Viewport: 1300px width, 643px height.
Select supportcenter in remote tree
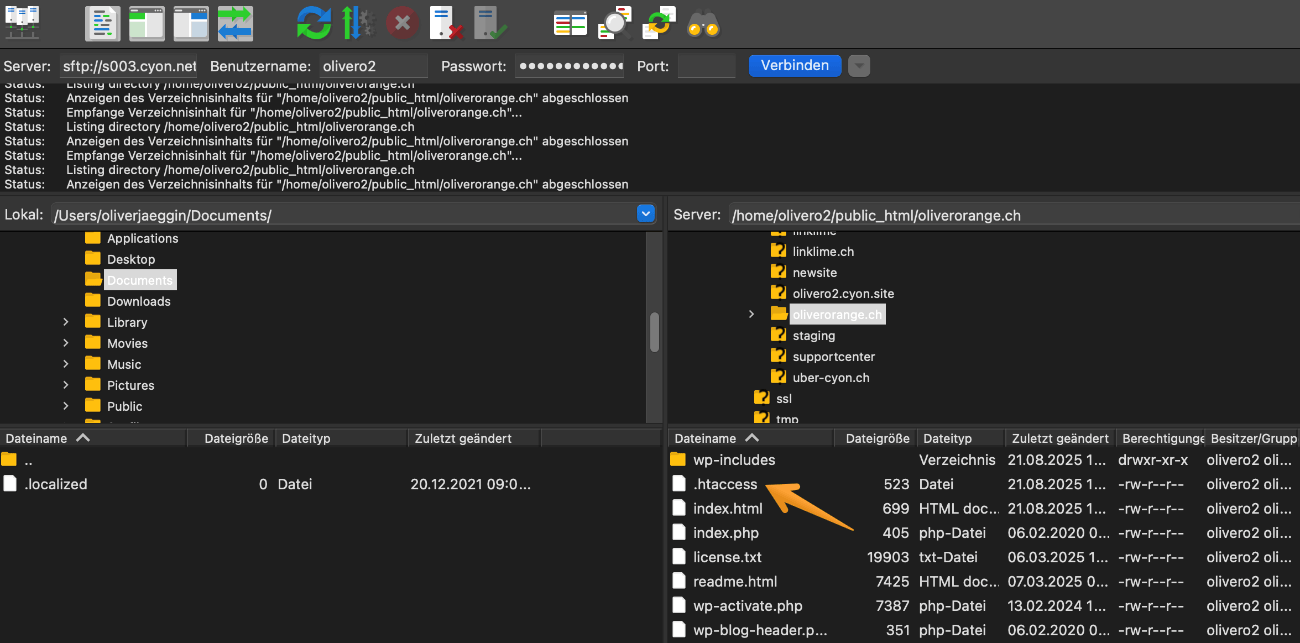[833, 356]
